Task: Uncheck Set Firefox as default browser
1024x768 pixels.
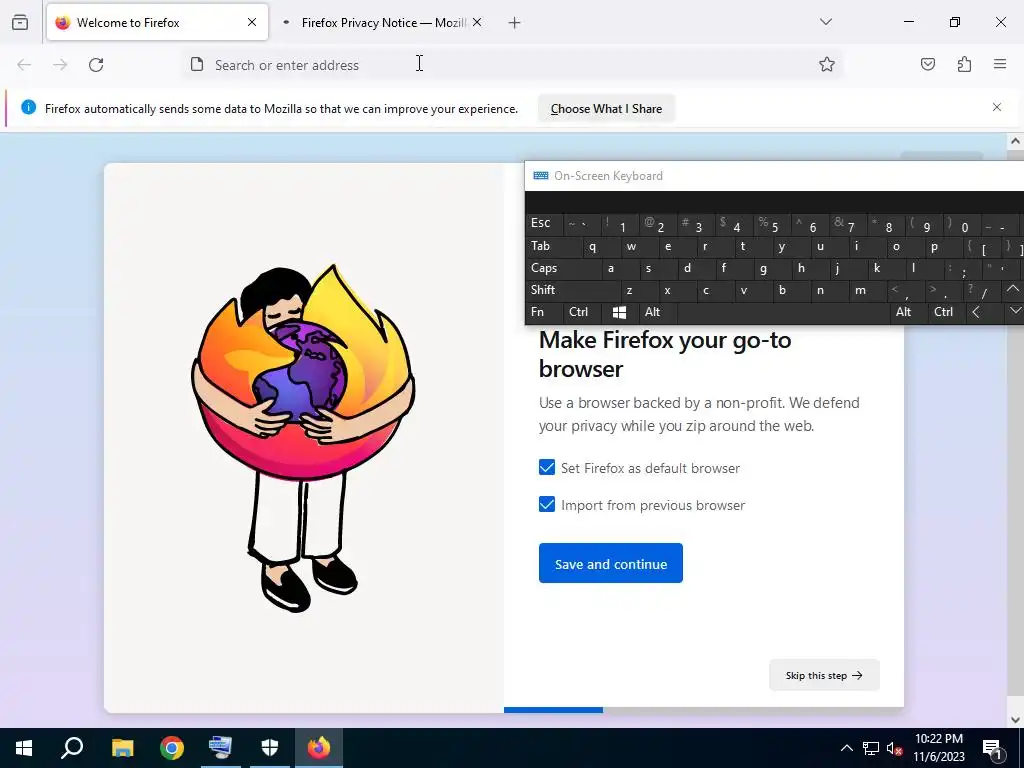Action: pos(547,468)
